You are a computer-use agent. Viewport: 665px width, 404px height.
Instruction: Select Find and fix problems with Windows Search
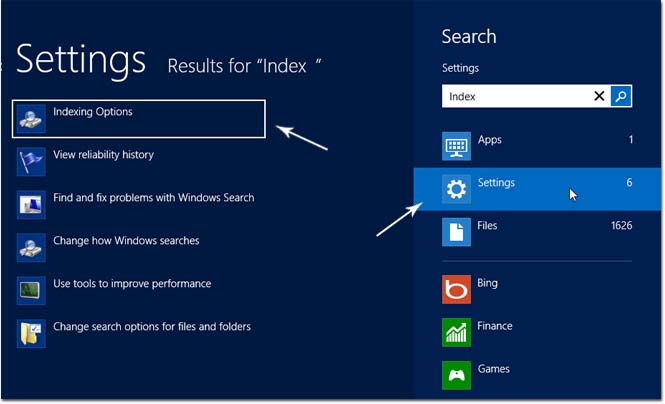point(154,198)
